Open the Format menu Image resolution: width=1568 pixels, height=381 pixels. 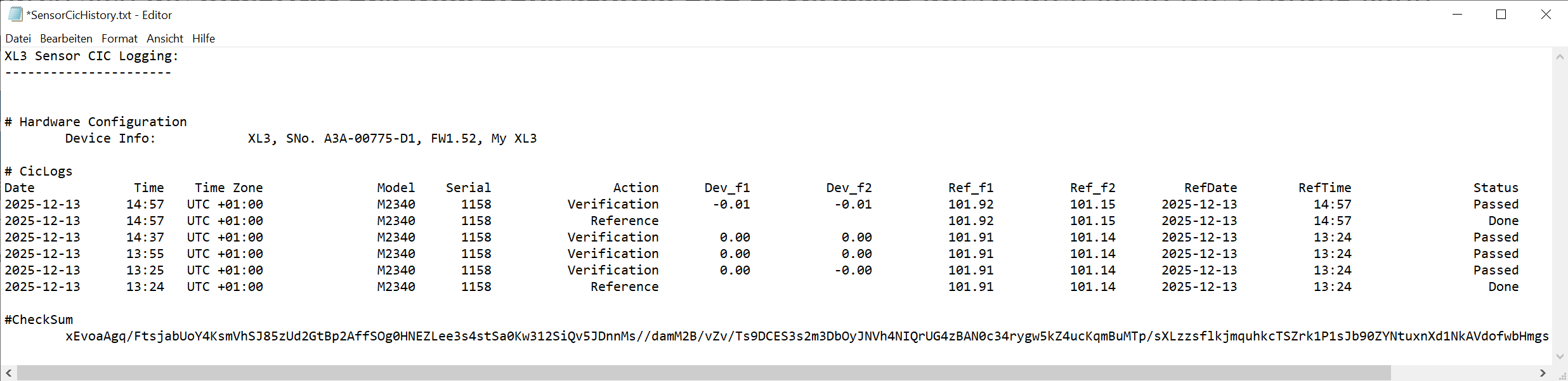[x=119, y=39]
